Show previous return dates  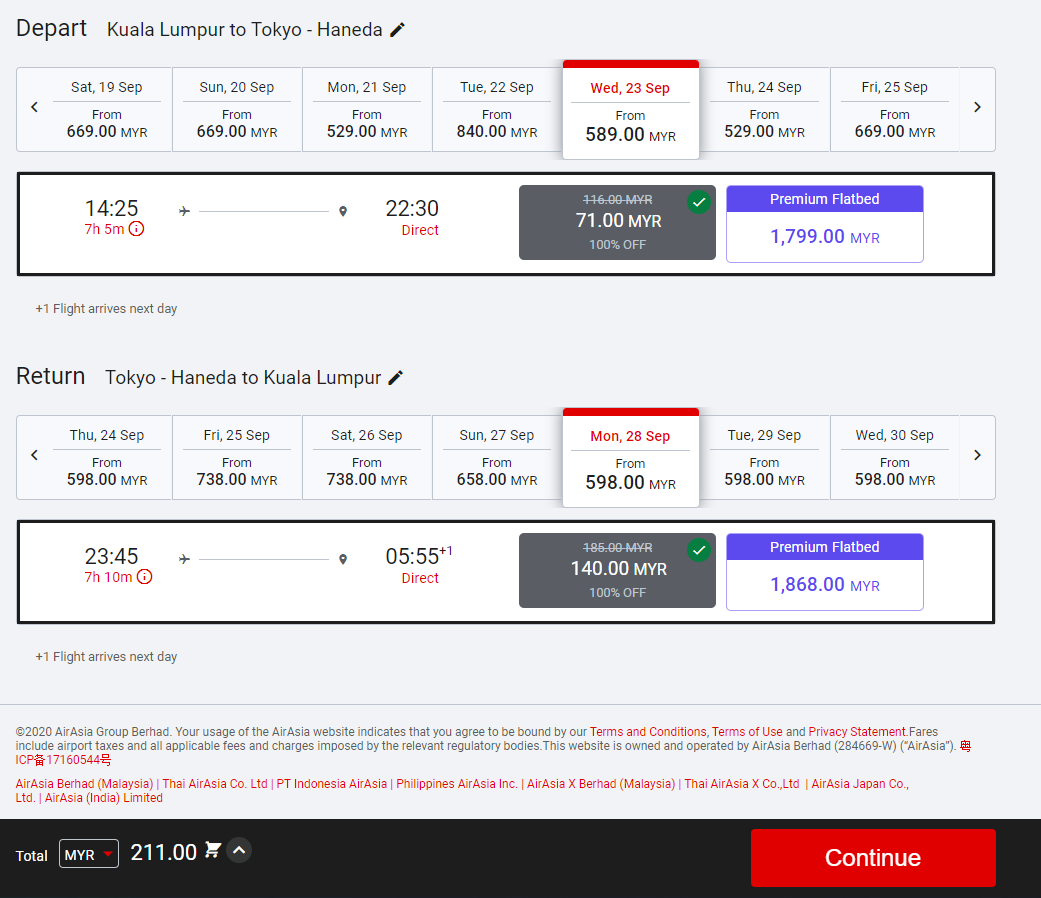34,456
